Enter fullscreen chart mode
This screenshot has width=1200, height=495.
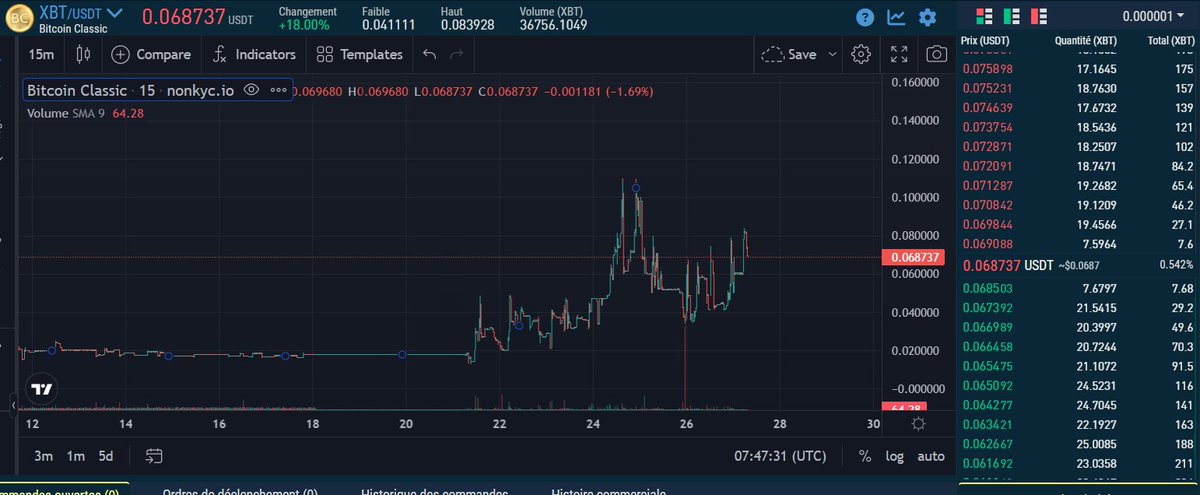point(899,54)
